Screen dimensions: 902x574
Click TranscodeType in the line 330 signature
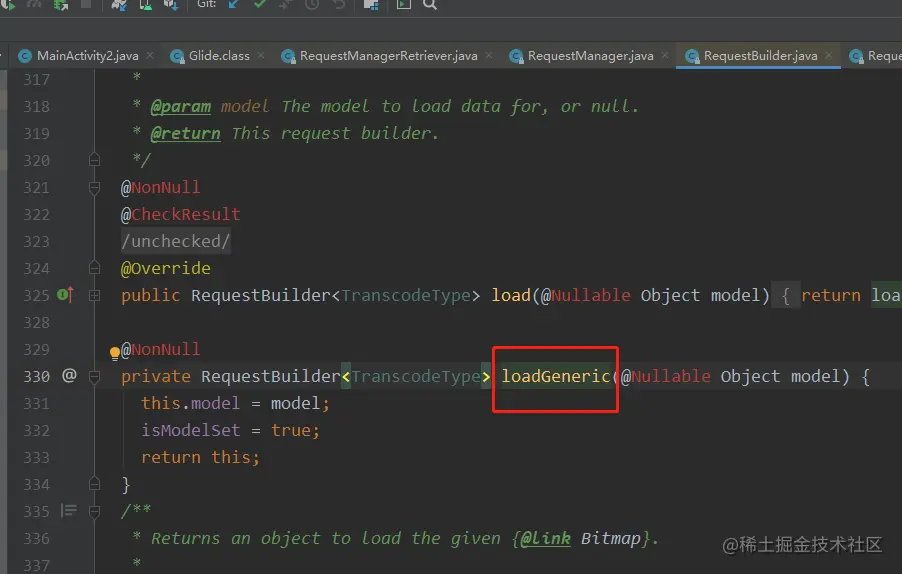416,376
